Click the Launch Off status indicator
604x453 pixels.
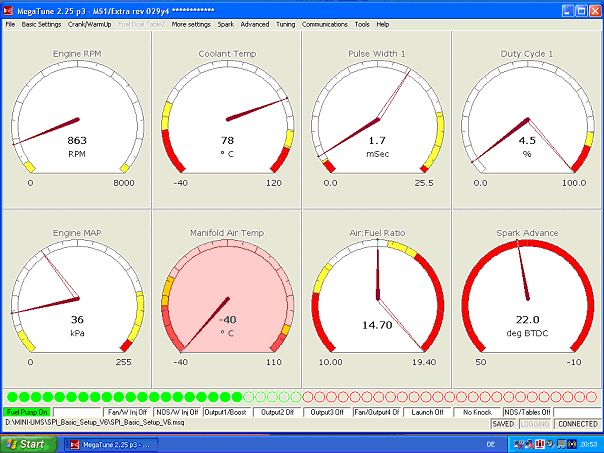[x=428, y=412]
